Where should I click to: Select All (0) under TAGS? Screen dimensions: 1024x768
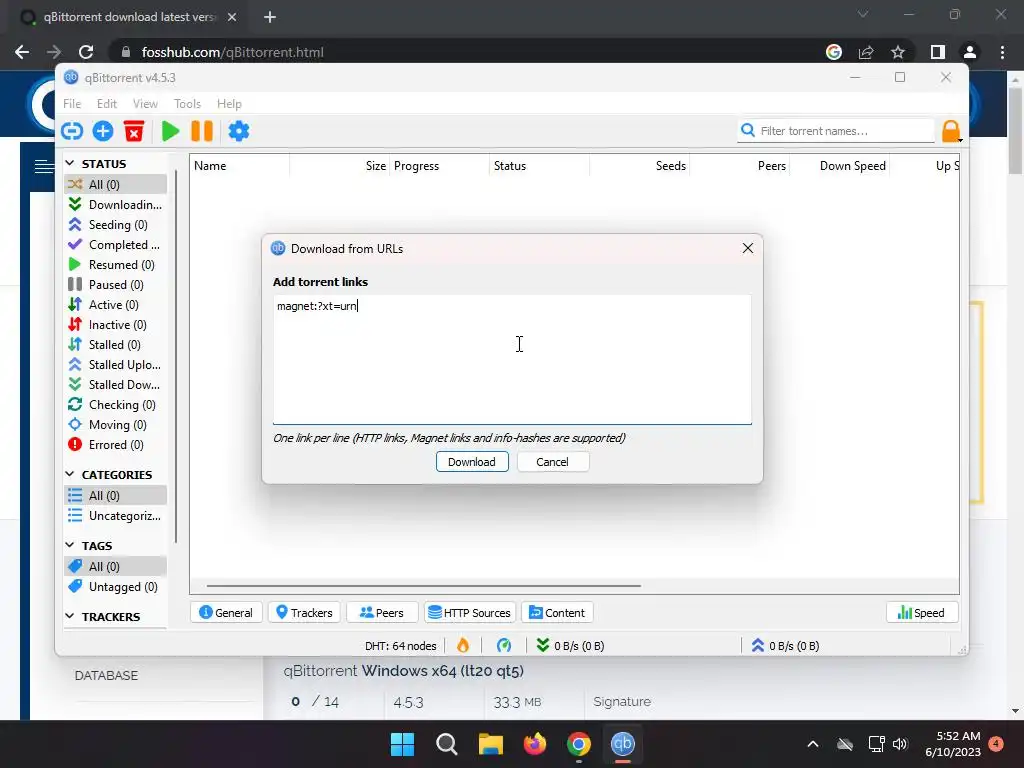[116, 566]
